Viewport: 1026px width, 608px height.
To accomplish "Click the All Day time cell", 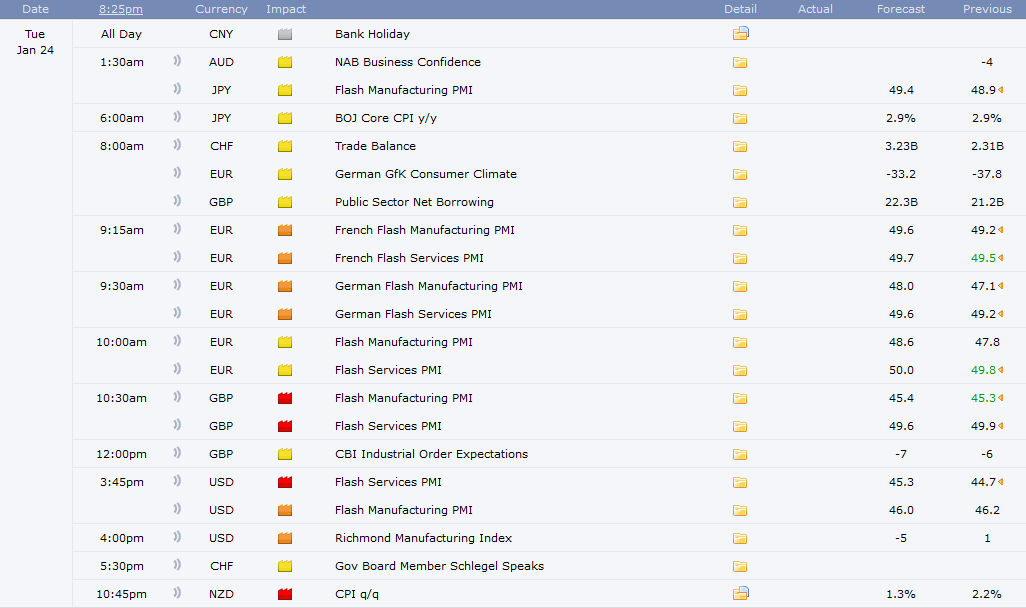I will [x=122, y=34].
